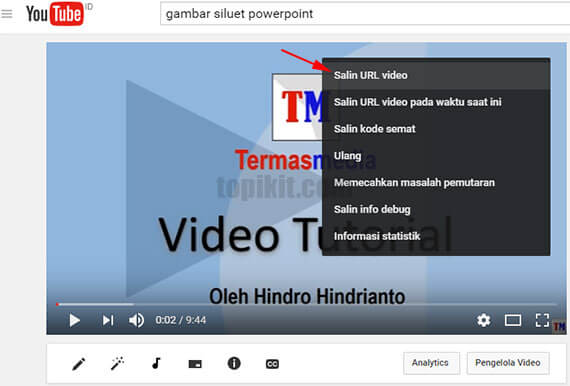
Task: Open Pengelola Video button
Action: [508, 363]
